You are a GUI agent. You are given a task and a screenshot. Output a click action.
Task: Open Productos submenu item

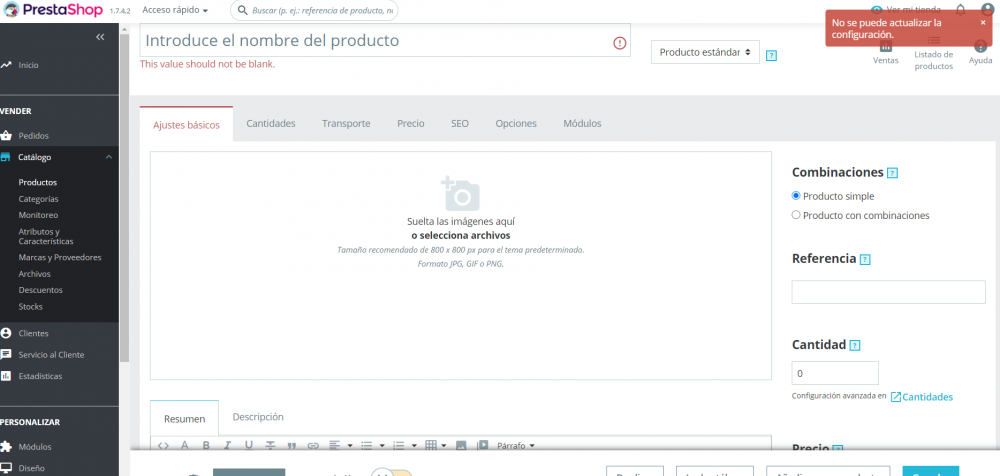(x=38, y=182)
